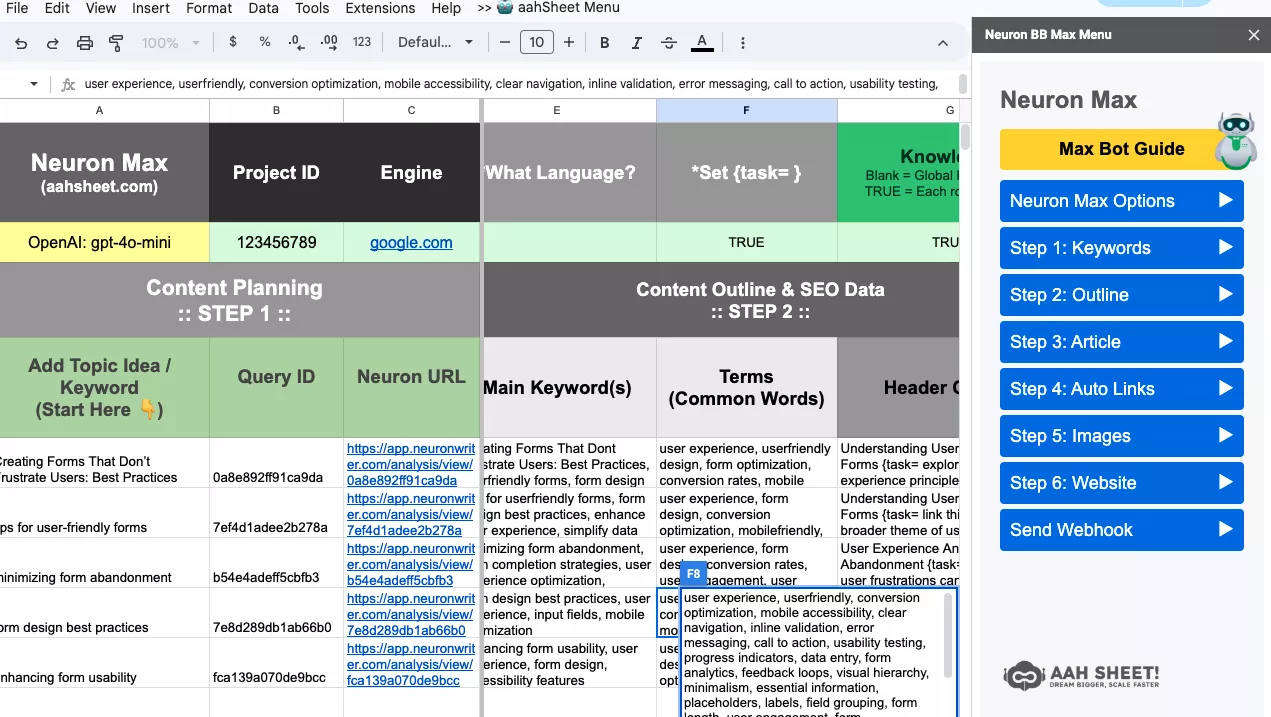Print the spreadsheet using printer icon
This screenshot has width=1271, height=717.
click(85, 43)
